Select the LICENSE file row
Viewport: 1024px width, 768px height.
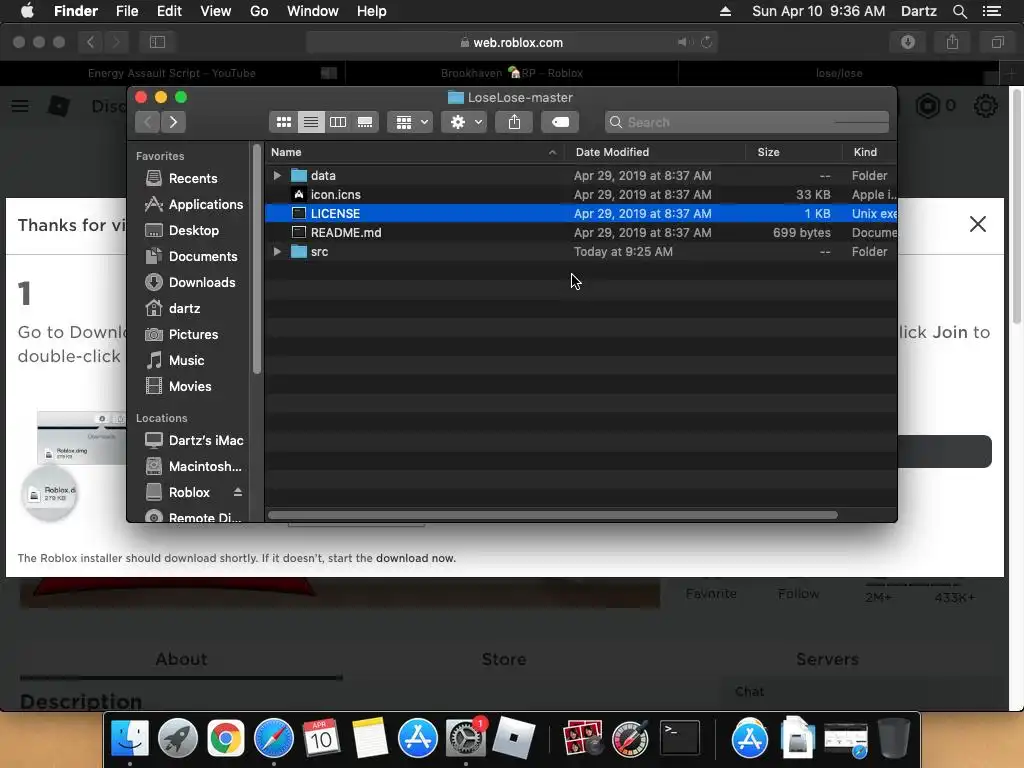581,214
